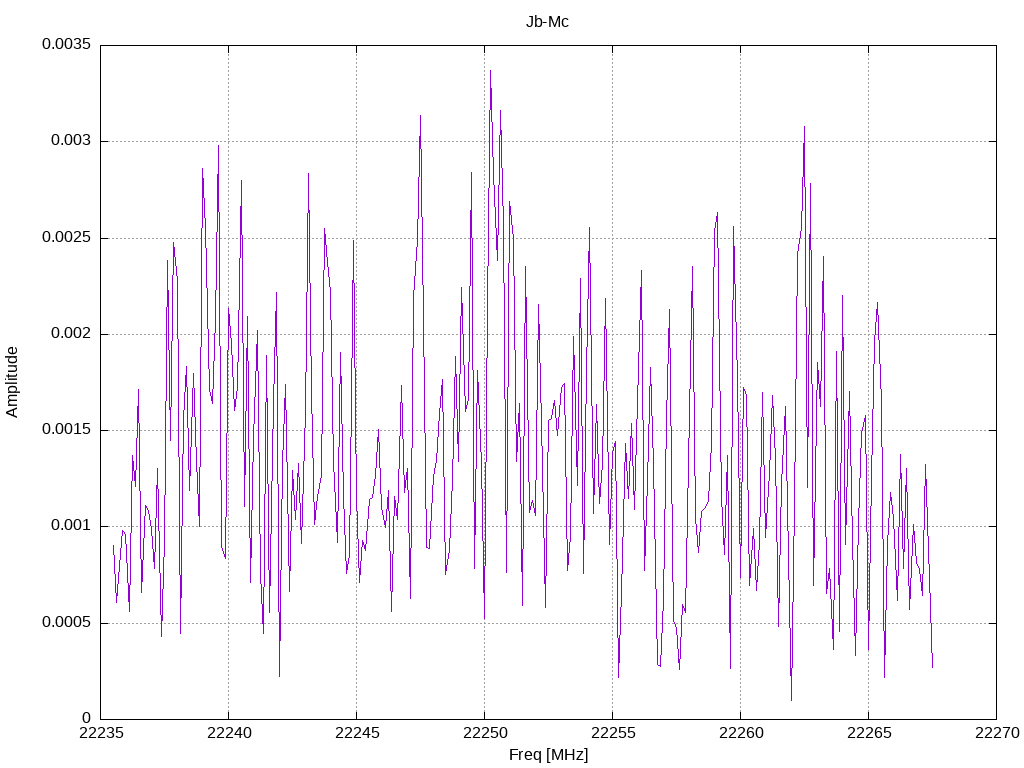Click y-axis tick value 0.0035
This screenshot has width=1024, height=768.
click(67, 44)
